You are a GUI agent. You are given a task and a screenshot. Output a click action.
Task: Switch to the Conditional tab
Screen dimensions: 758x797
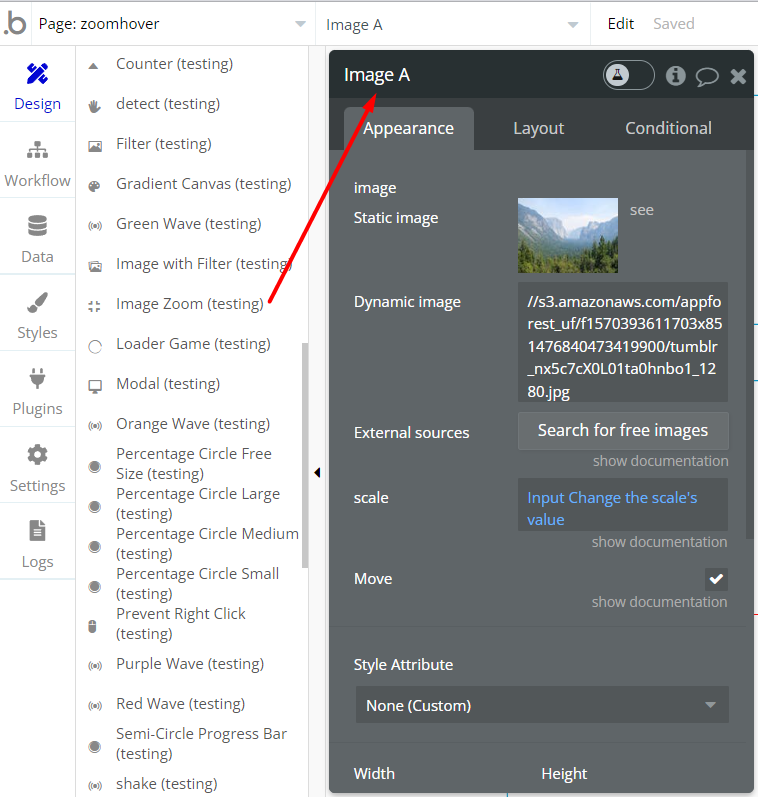pos(669,128)
